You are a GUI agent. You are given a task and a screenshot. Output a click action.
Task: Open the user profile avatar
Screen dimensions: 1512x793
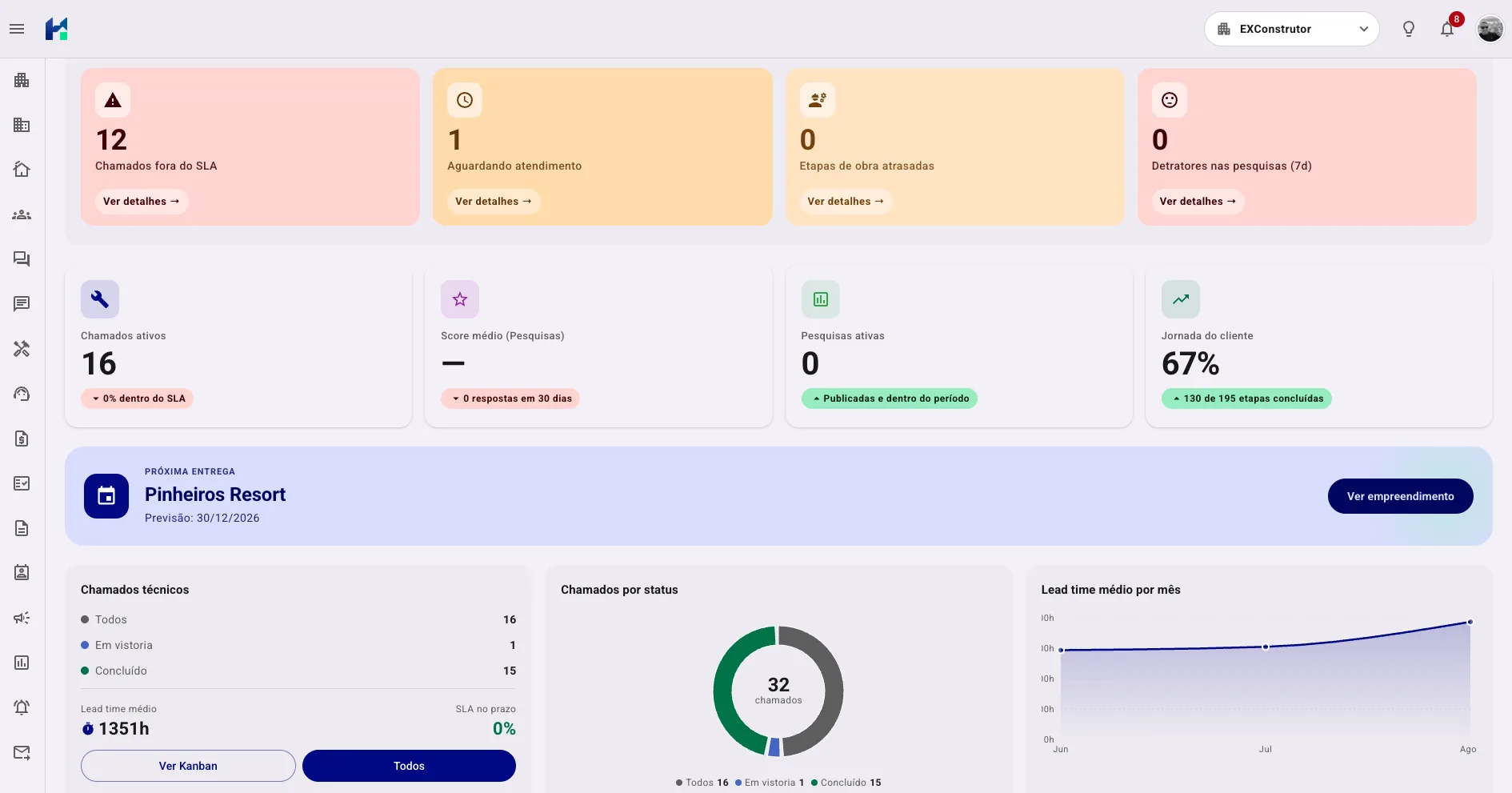(x=1490, y=29)
